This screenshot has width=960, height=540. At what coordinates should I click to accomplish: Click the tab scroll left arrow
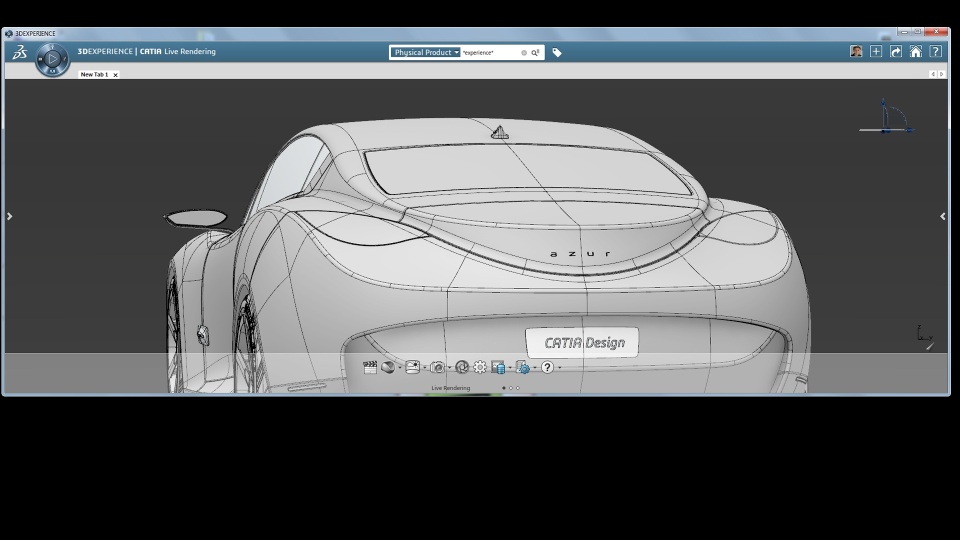point(933,74)
